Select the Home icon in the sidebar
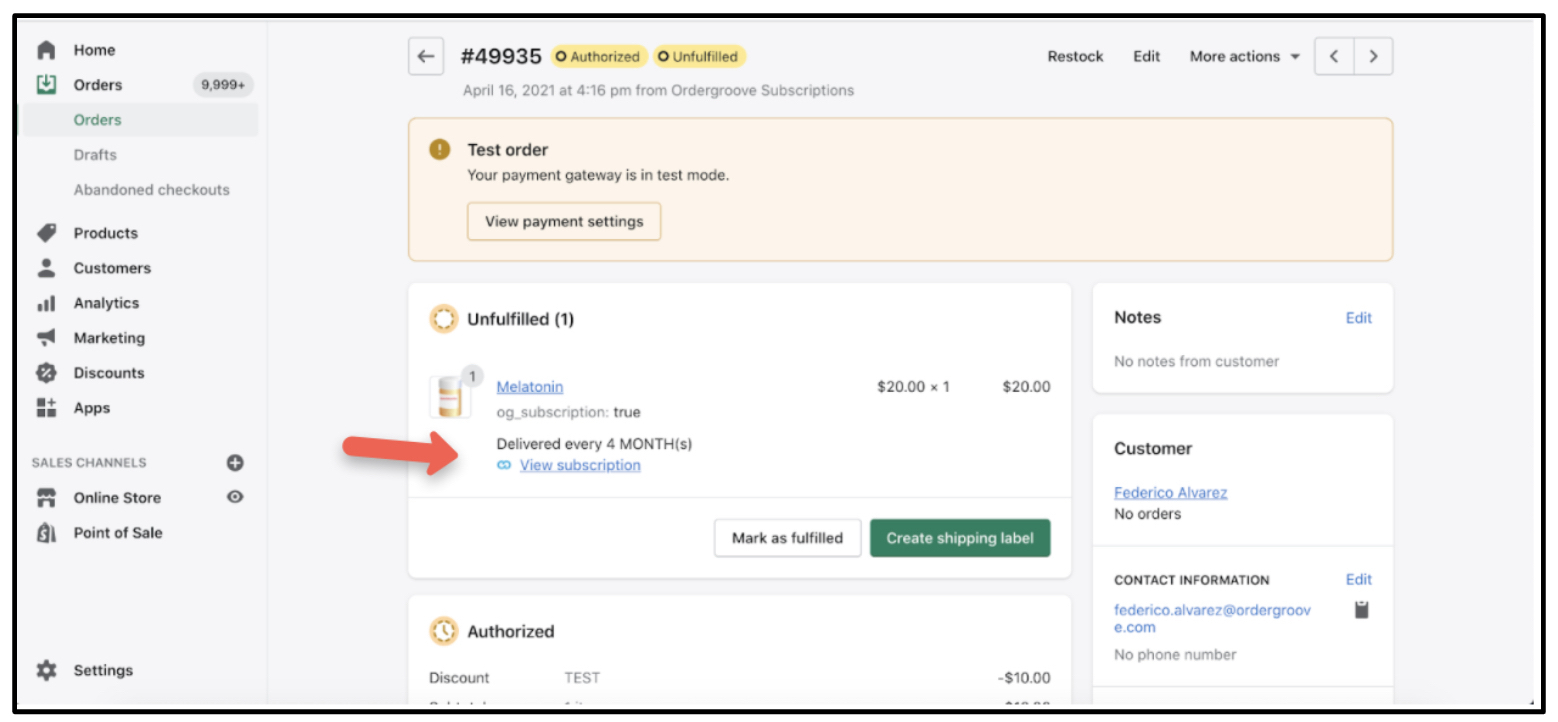The height and width of the screenshot is (722, 1558). pyautogui.click(x=48, y=49)
